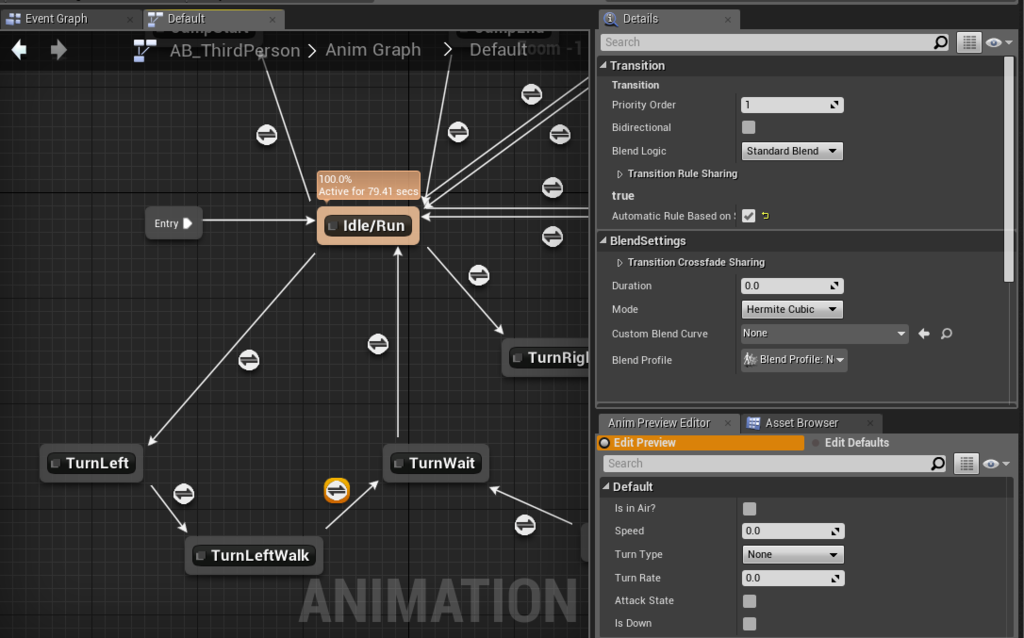Open Blend Logic Standard Blend dropdown

[792, 151]
